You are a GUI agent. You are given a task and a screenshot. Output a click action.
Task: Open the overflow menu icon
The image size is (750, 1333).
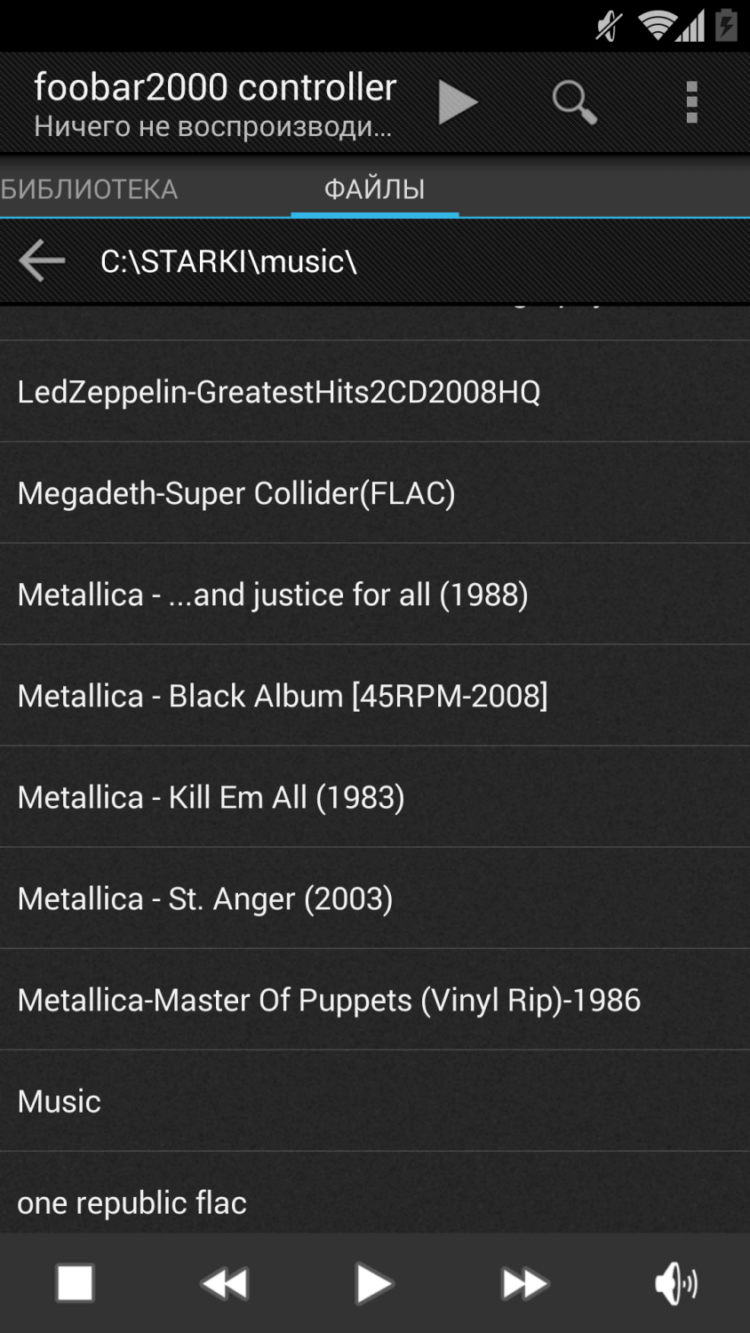point(691,101)
